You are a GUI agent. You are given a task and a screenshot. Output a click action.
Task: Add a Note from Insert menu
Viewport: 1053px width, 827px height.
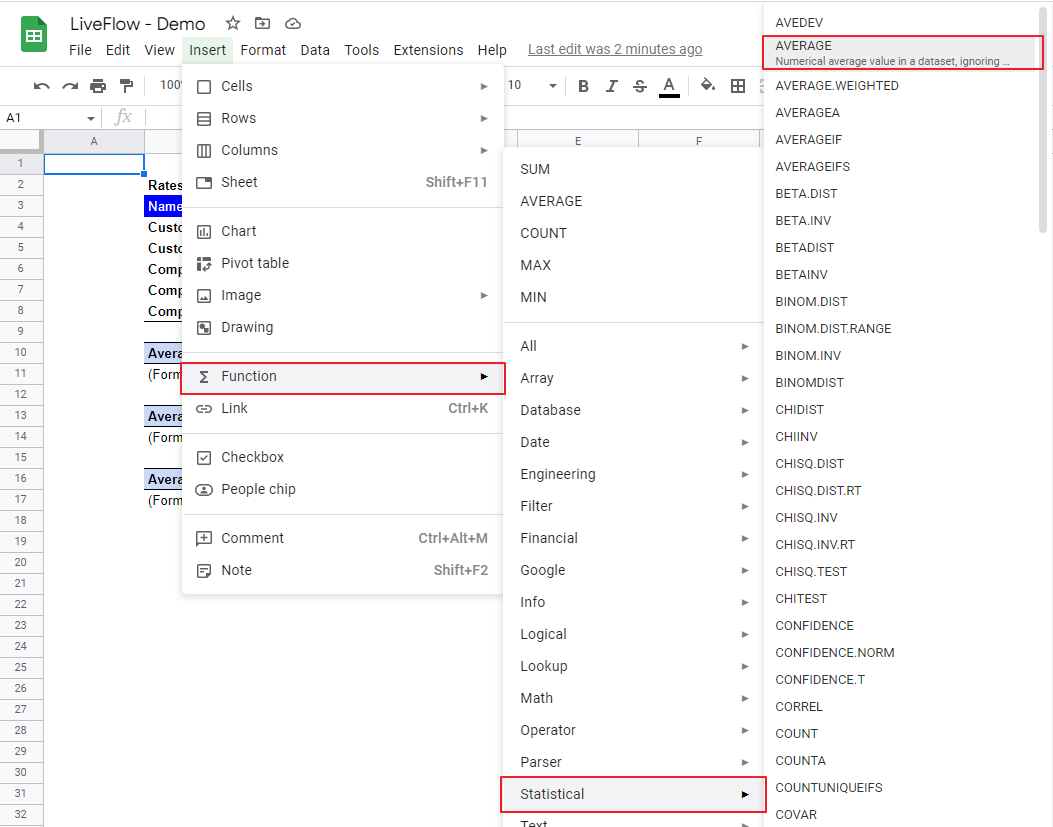[342, 570]
